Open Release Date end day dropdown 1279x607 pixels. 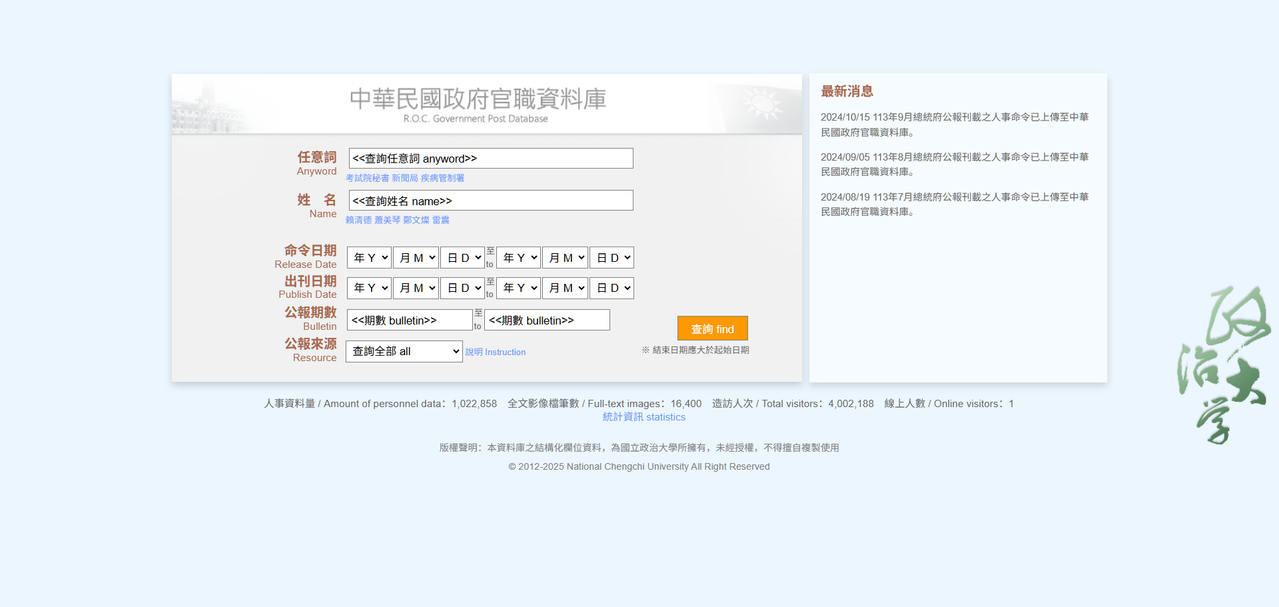click(612, 258)
